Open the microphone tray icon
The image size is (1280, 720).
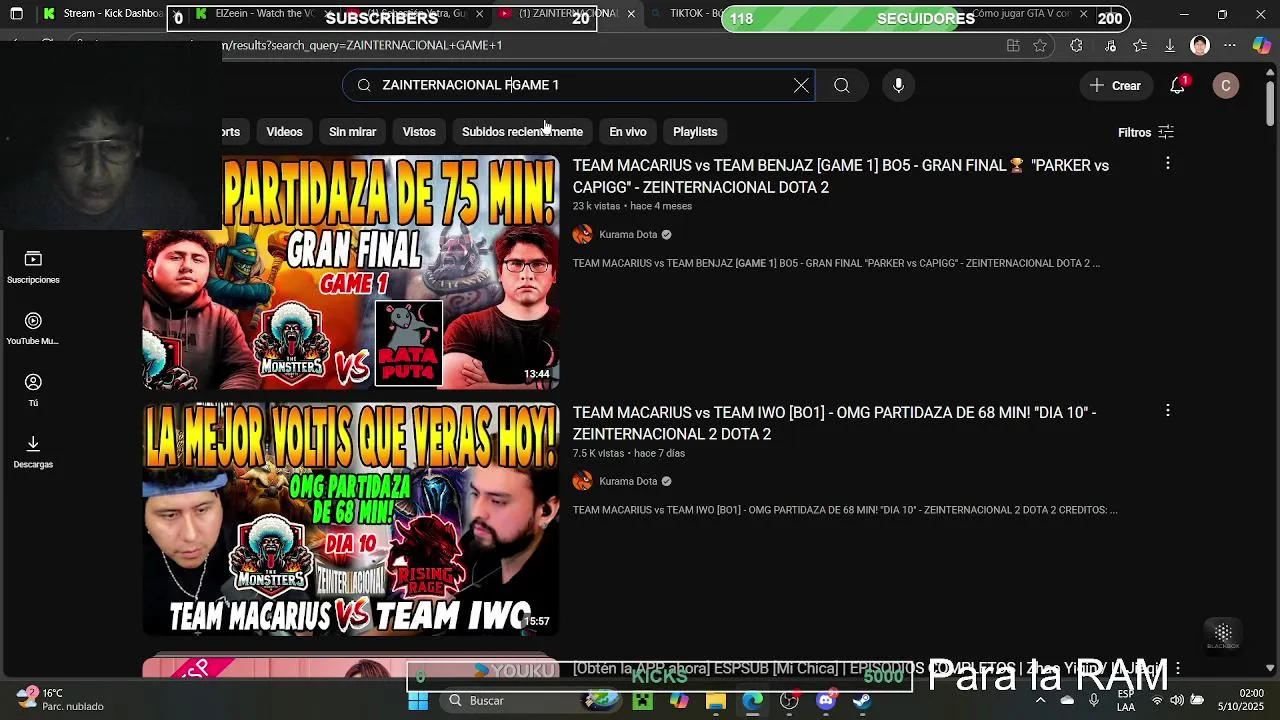click(1095, 701)
